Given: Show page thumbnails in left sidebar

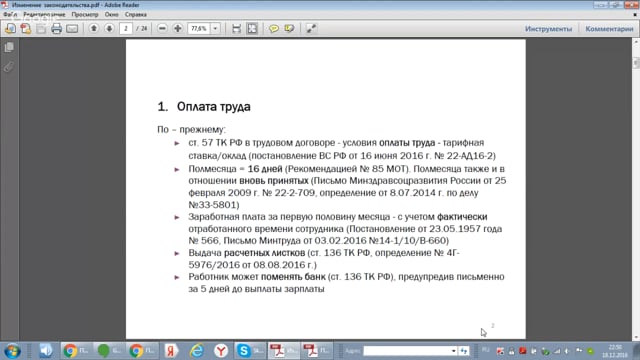Looking at the screenshot, I should tap(9, 47).
